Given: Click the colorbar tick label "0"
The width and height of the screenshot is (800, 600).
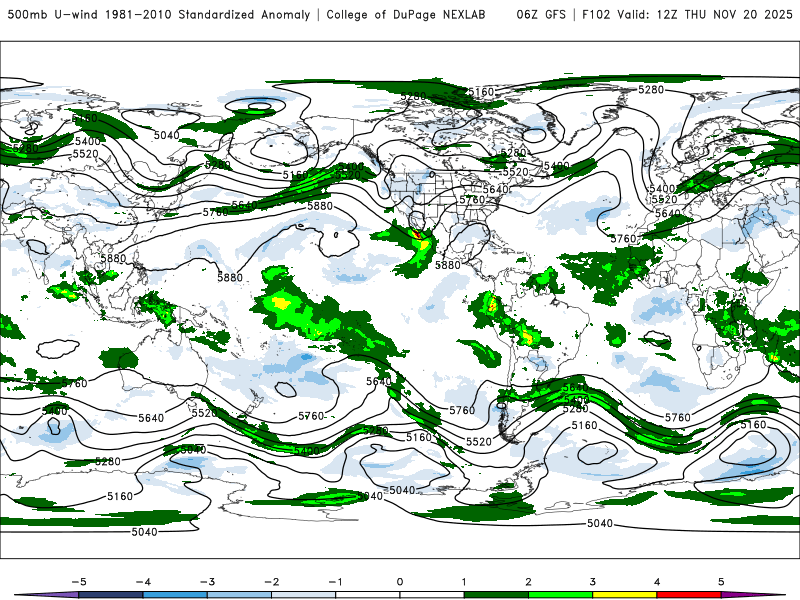Looking at the screenshot, I should pyautogui.click(x=400, y=582).
